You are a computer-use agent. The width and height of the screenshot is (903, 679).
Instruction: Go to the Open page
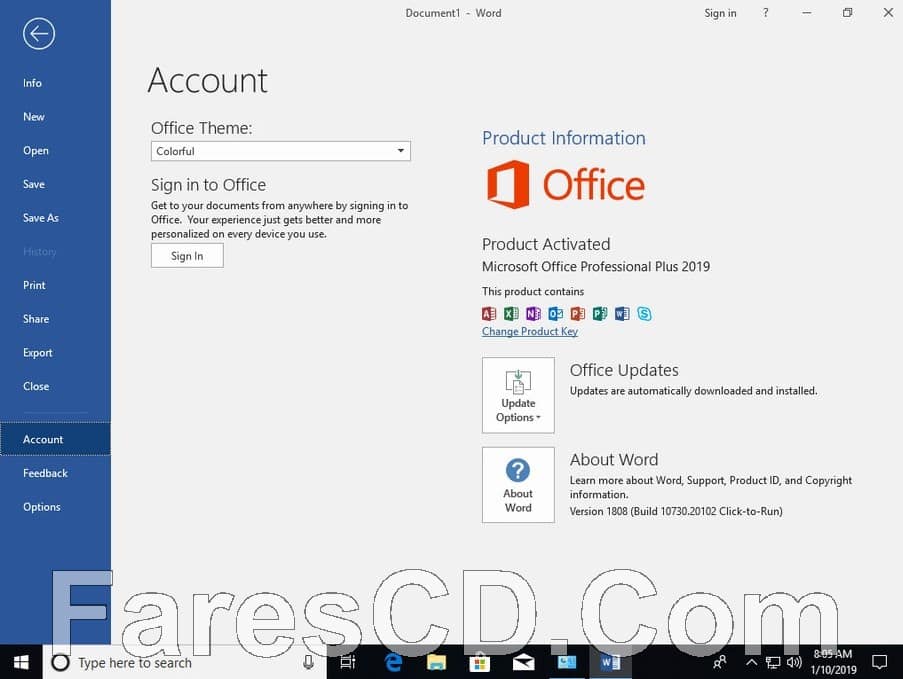[x=36, y=150]
